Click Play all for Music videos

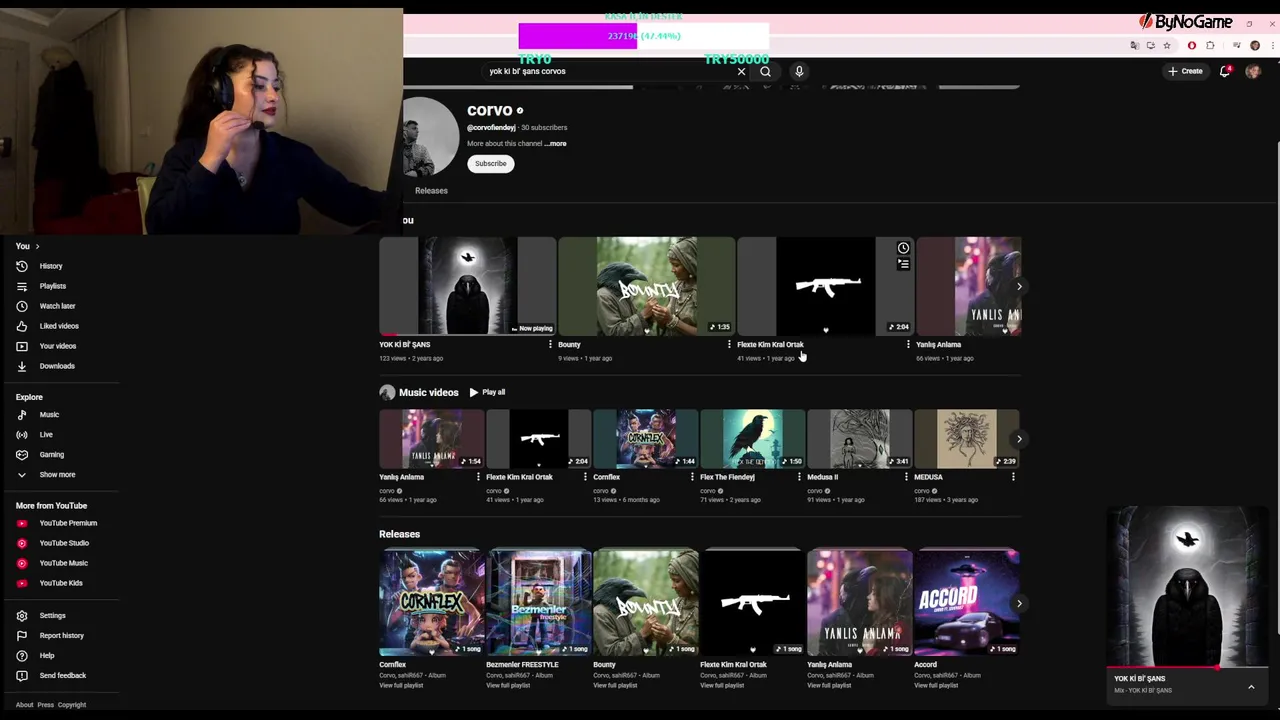pyautogui.click(x=487, y=392)
